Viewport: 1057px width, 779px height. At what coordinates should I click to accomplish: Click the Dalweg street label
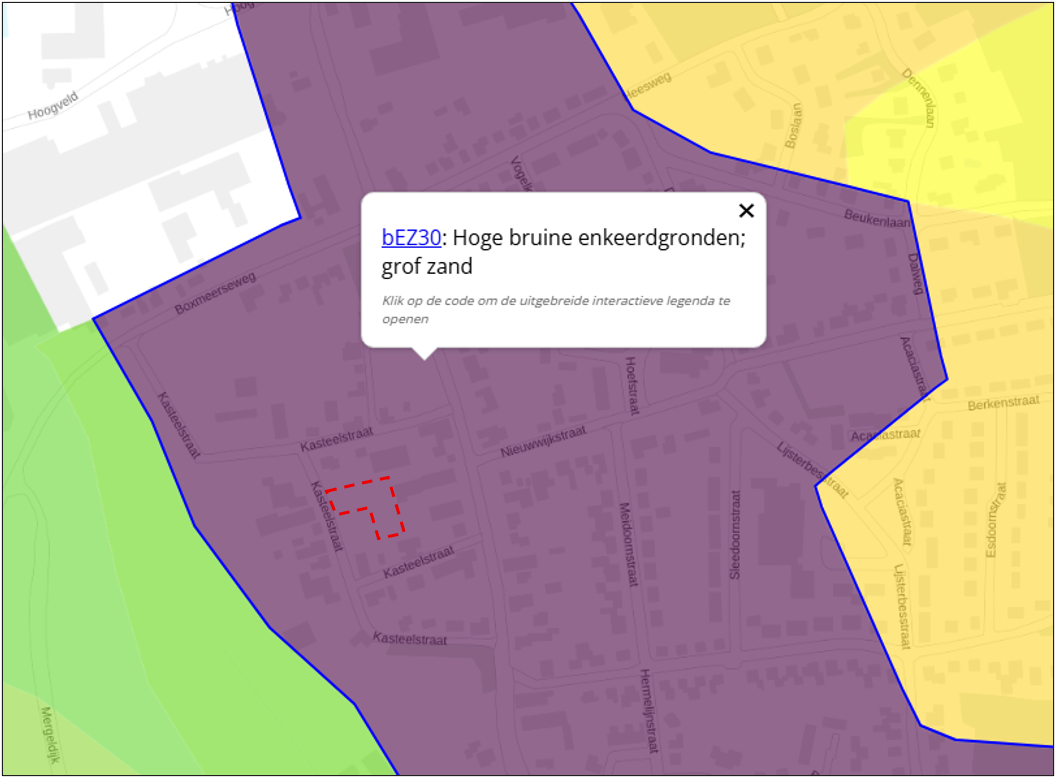click(915, 274)
